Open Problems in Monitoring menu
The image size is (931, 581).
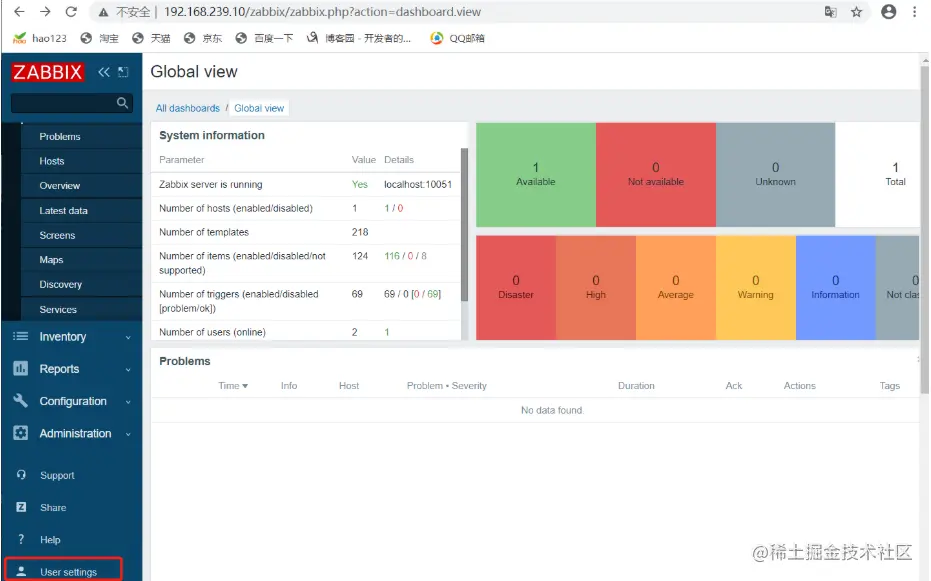point(60,136)
